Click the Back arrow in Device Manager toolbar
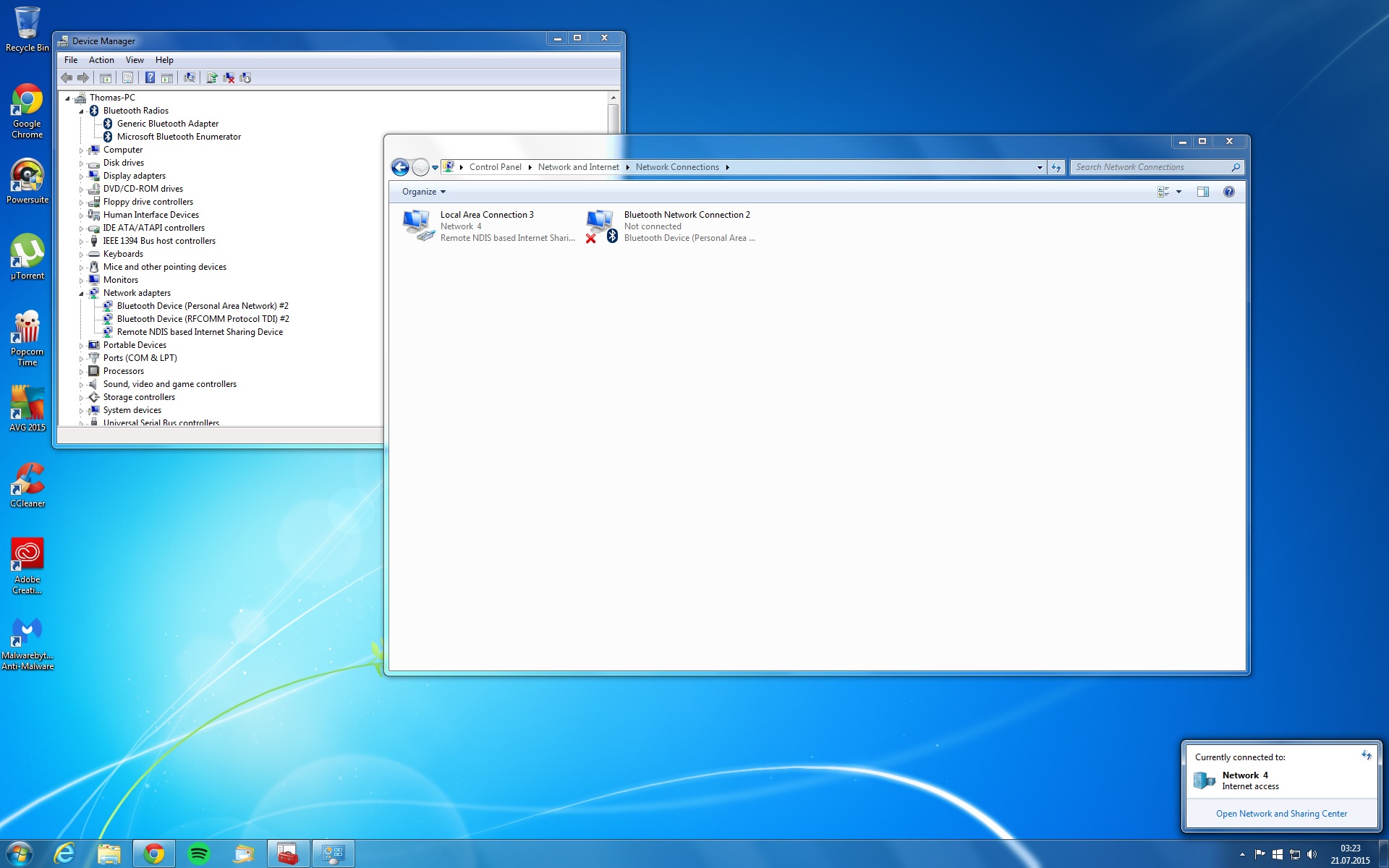The width and height of the screenshot is (1389, 868). (67, 77)
